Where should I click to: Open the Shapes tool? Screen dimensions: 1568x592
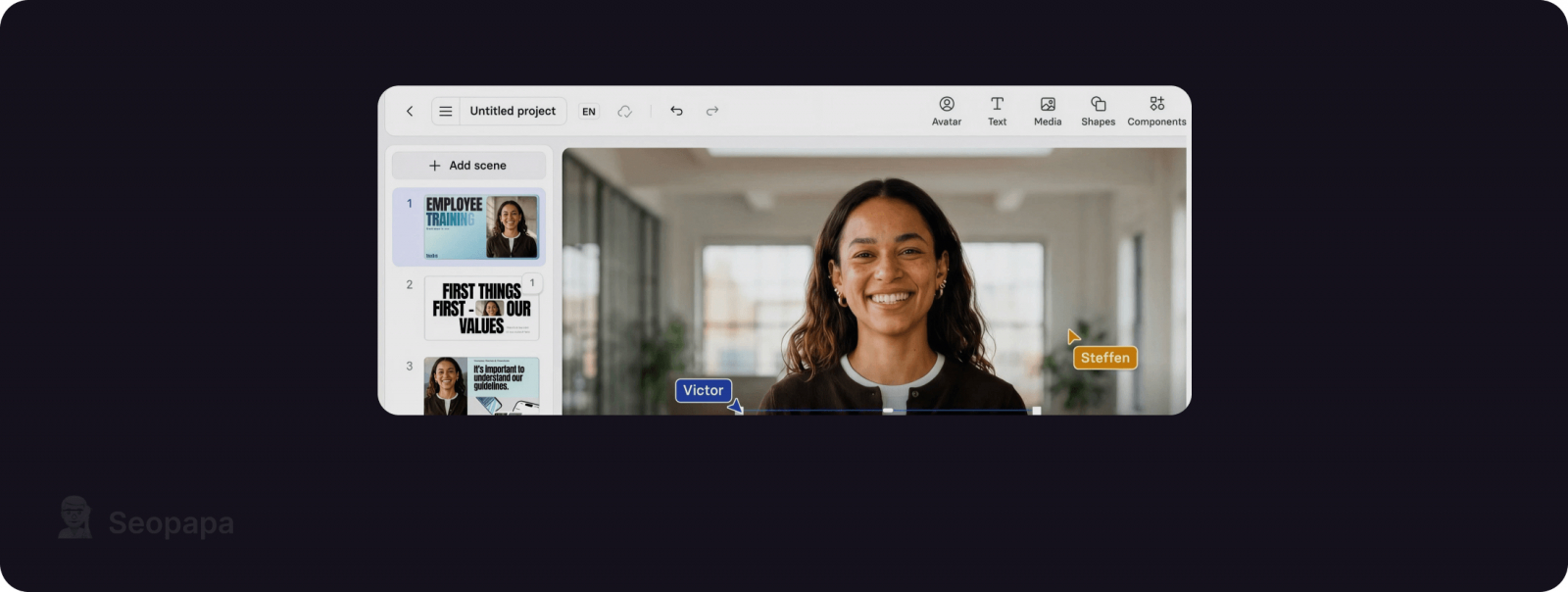1099,112
